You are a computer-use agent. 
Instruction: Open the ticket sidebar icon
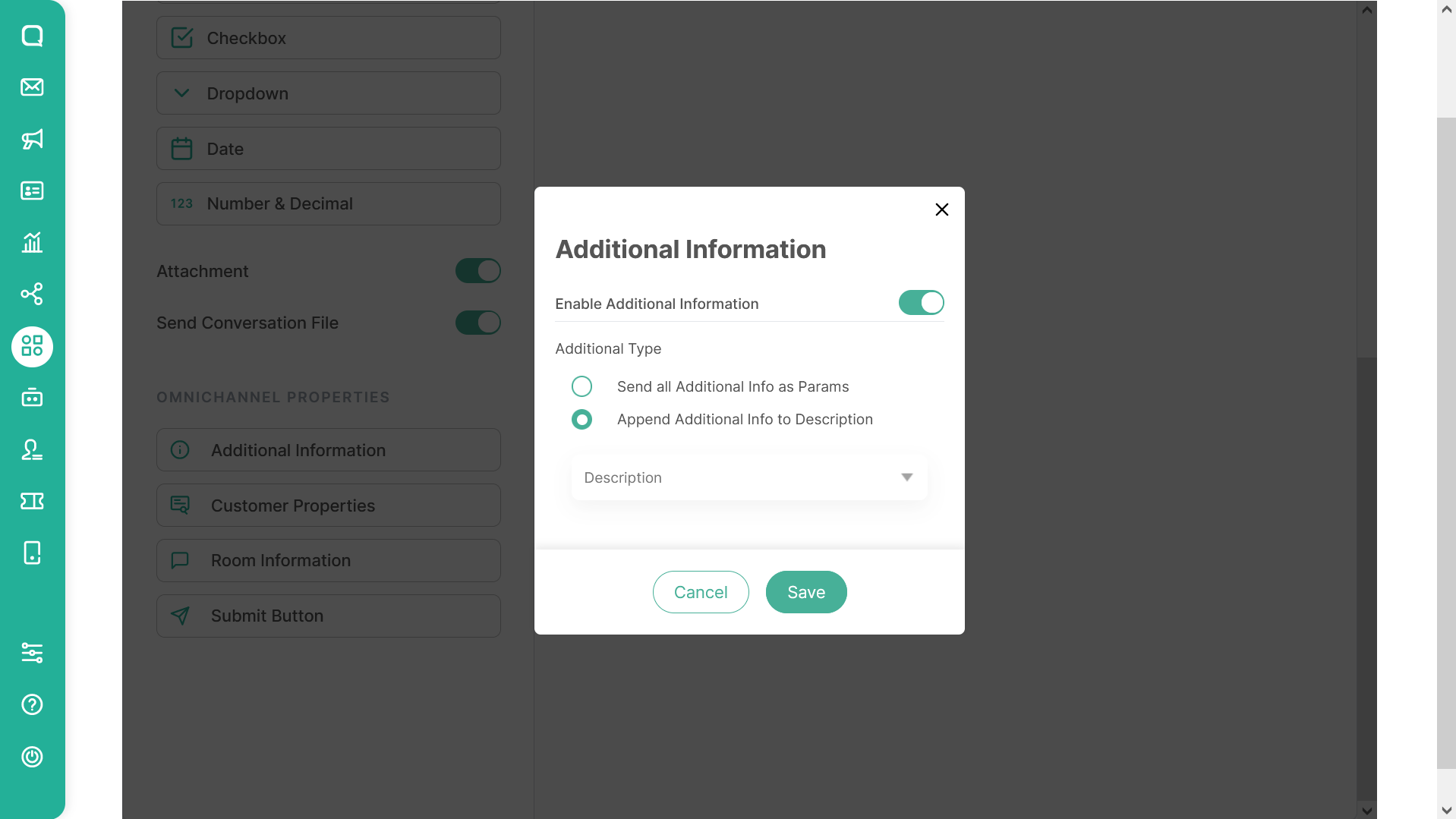tap(32, 501)
